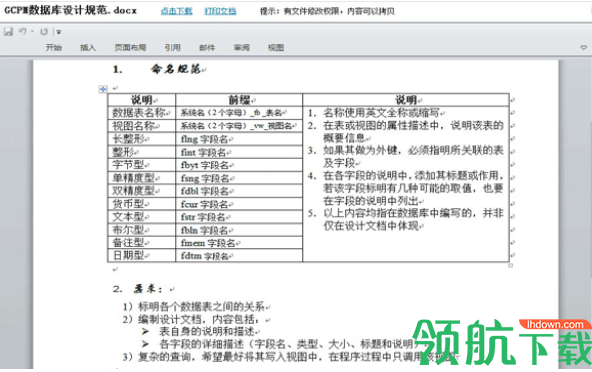The height and width of the screenshot is (372, 592).
Task: Select the table cell 文本型
Action: click(x=142, y=217)
